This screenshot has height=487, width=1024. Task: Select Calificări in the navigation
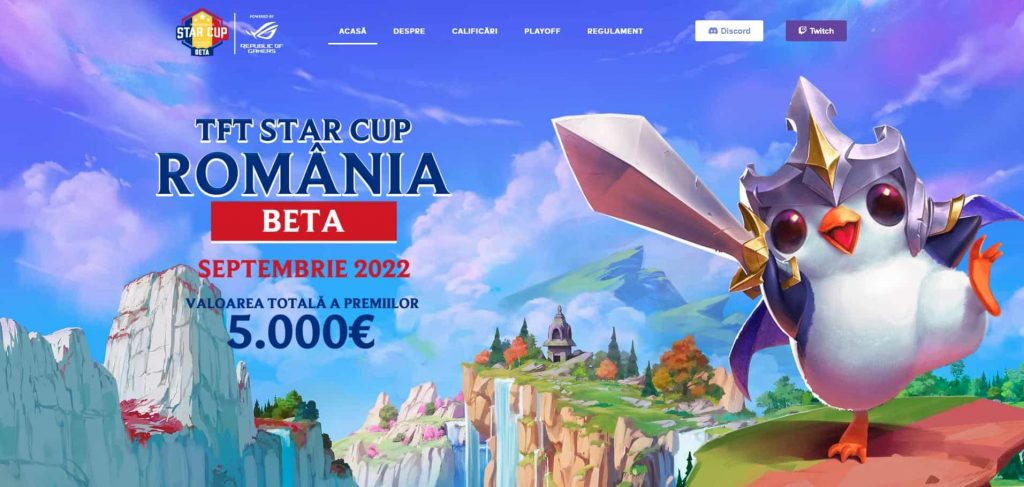(474, 31)
